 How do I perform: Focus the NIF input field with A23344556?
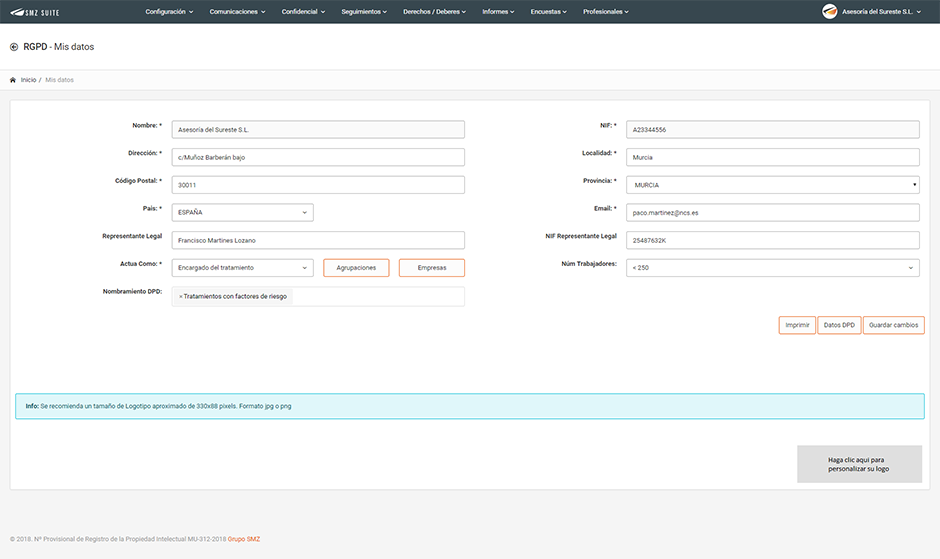[x=773, y=130]
